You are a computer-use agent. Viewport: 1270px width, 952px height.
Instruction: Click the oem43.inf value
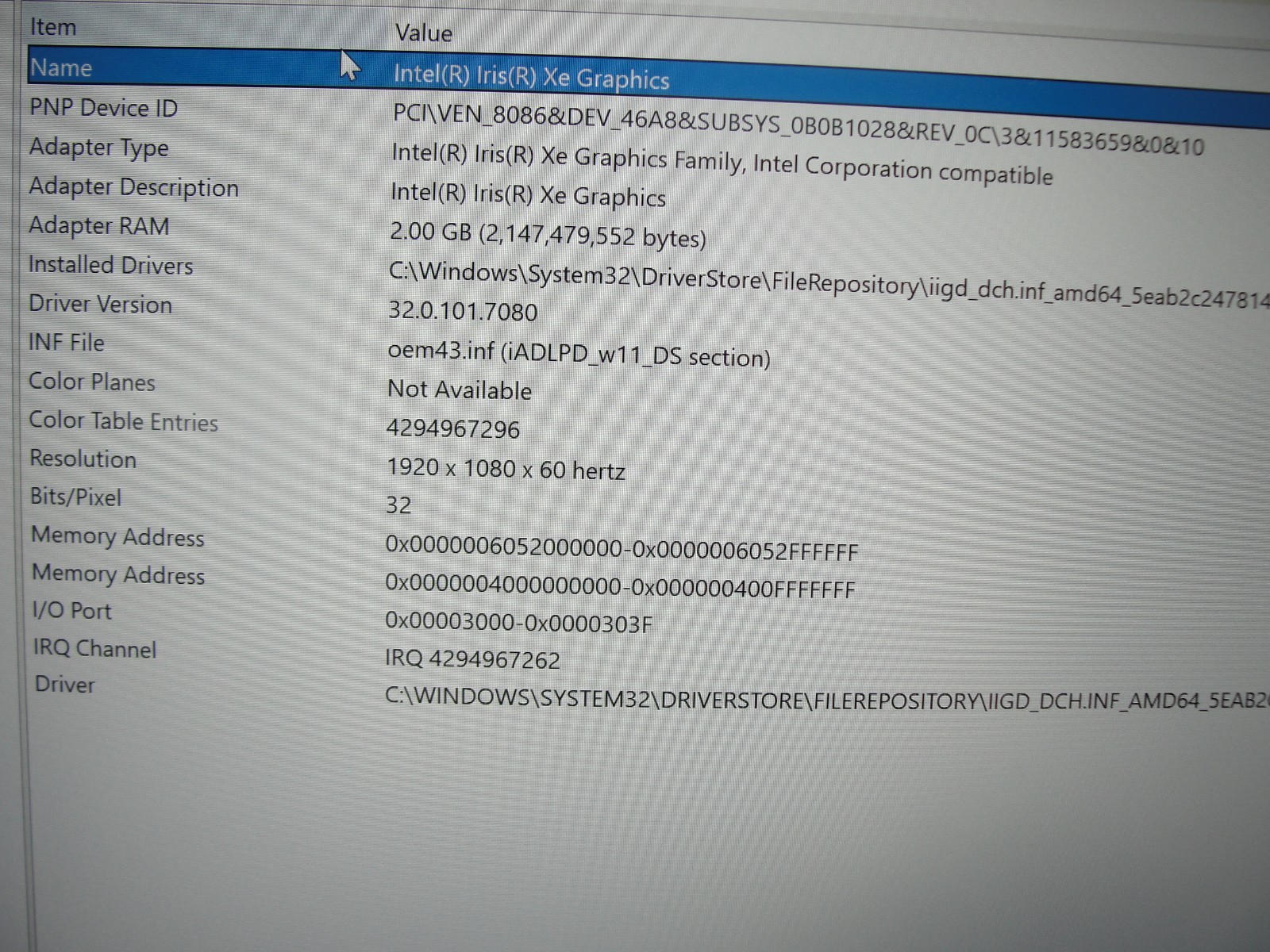point(579,353)
